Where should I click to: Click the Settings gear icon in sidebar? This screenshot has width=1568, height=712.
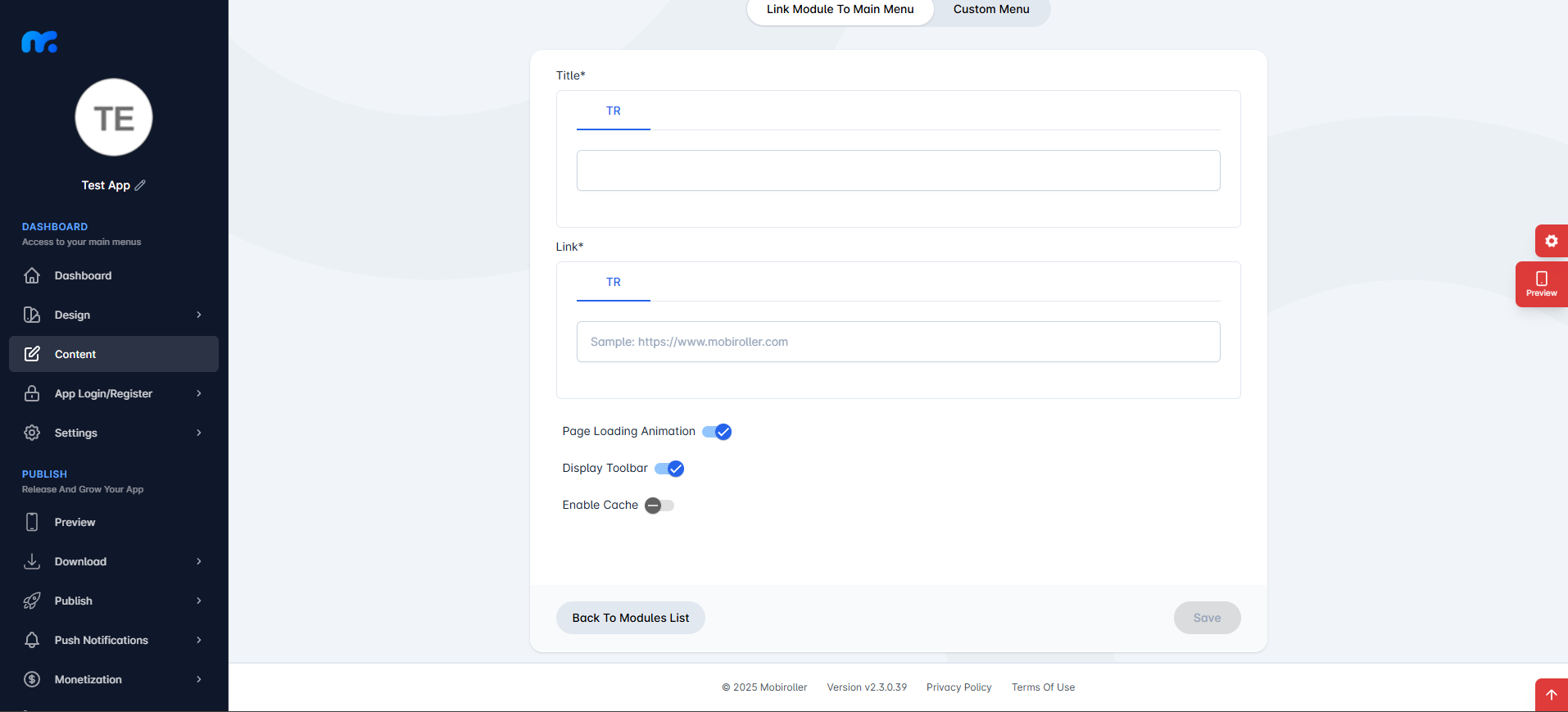click(32, 433)
